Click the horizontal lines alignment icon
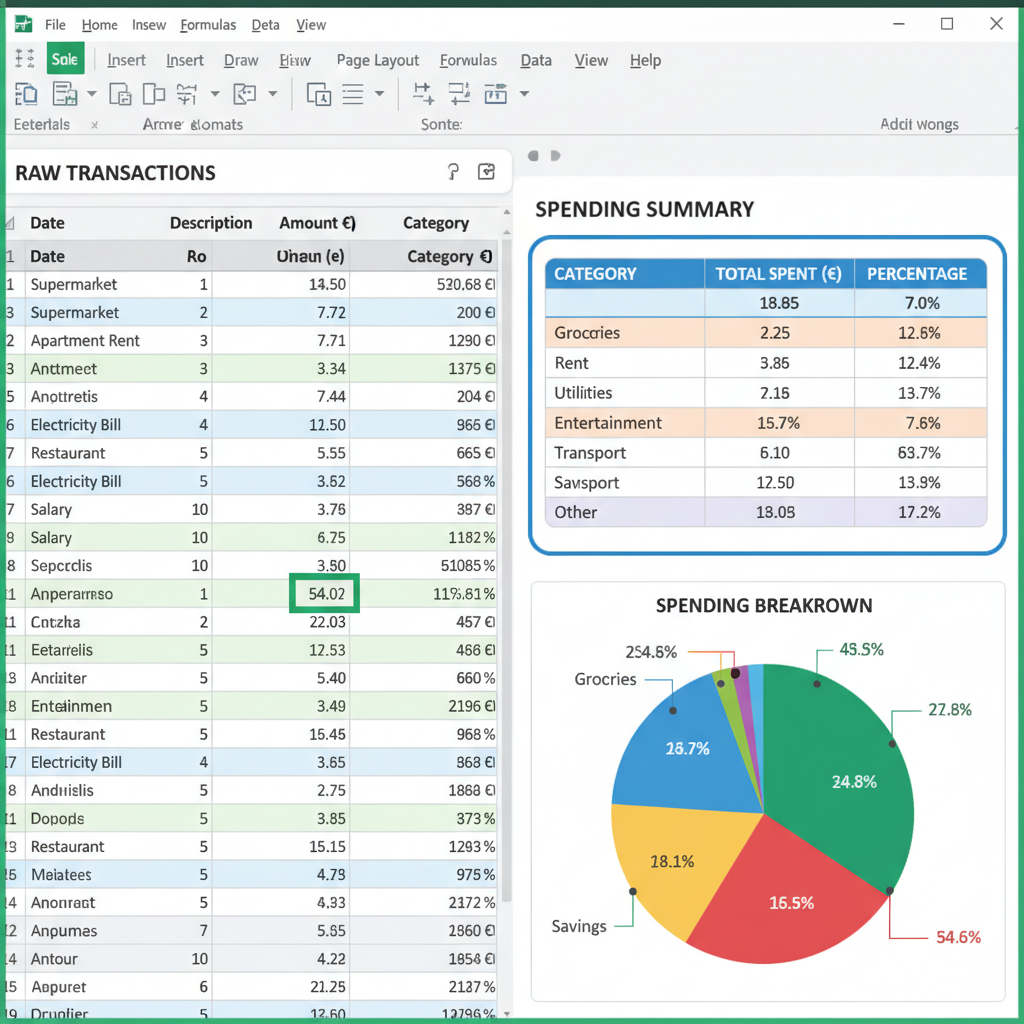Image resolution: width=1024 pixels, height=1024 pixels. click(352, 94)
